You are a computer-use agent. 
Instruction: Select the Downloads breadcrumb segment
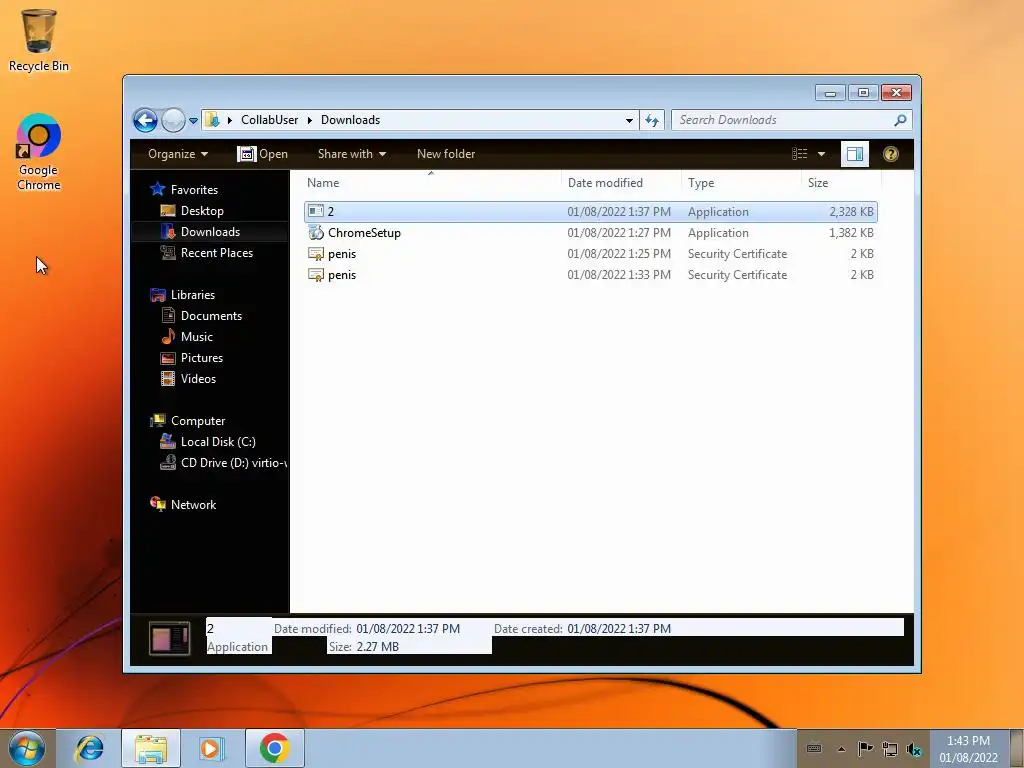[350, 120]
